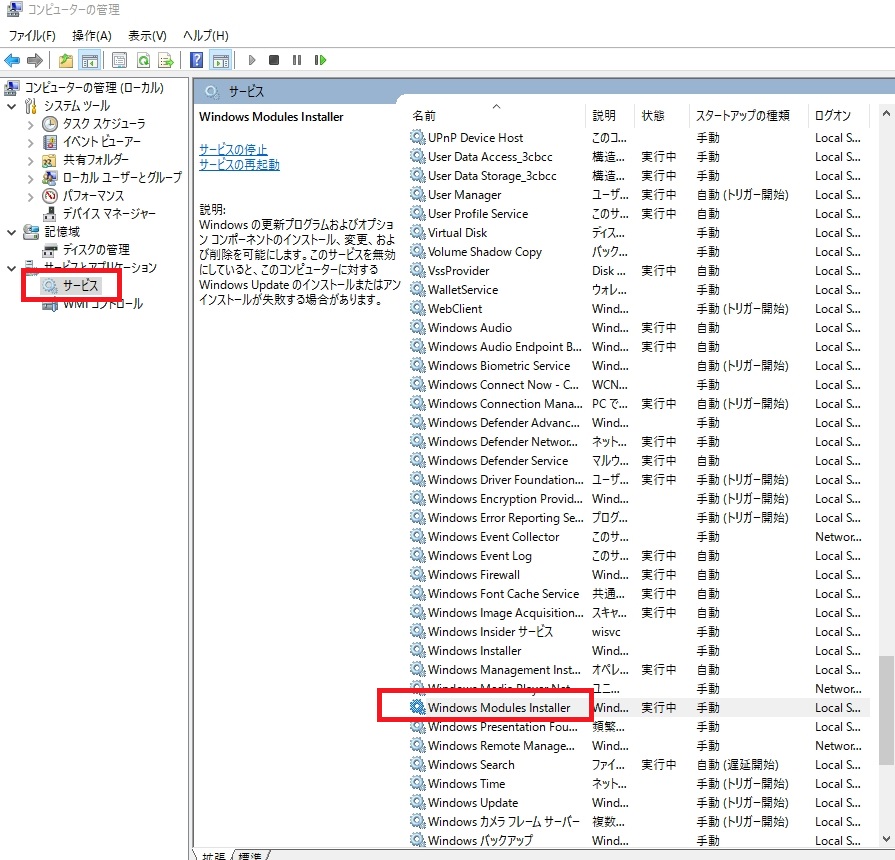Image resolution: width=895 pixels, height=860 pixels.
Task: Select the サービス item in the tree
Action: point(80,285)
